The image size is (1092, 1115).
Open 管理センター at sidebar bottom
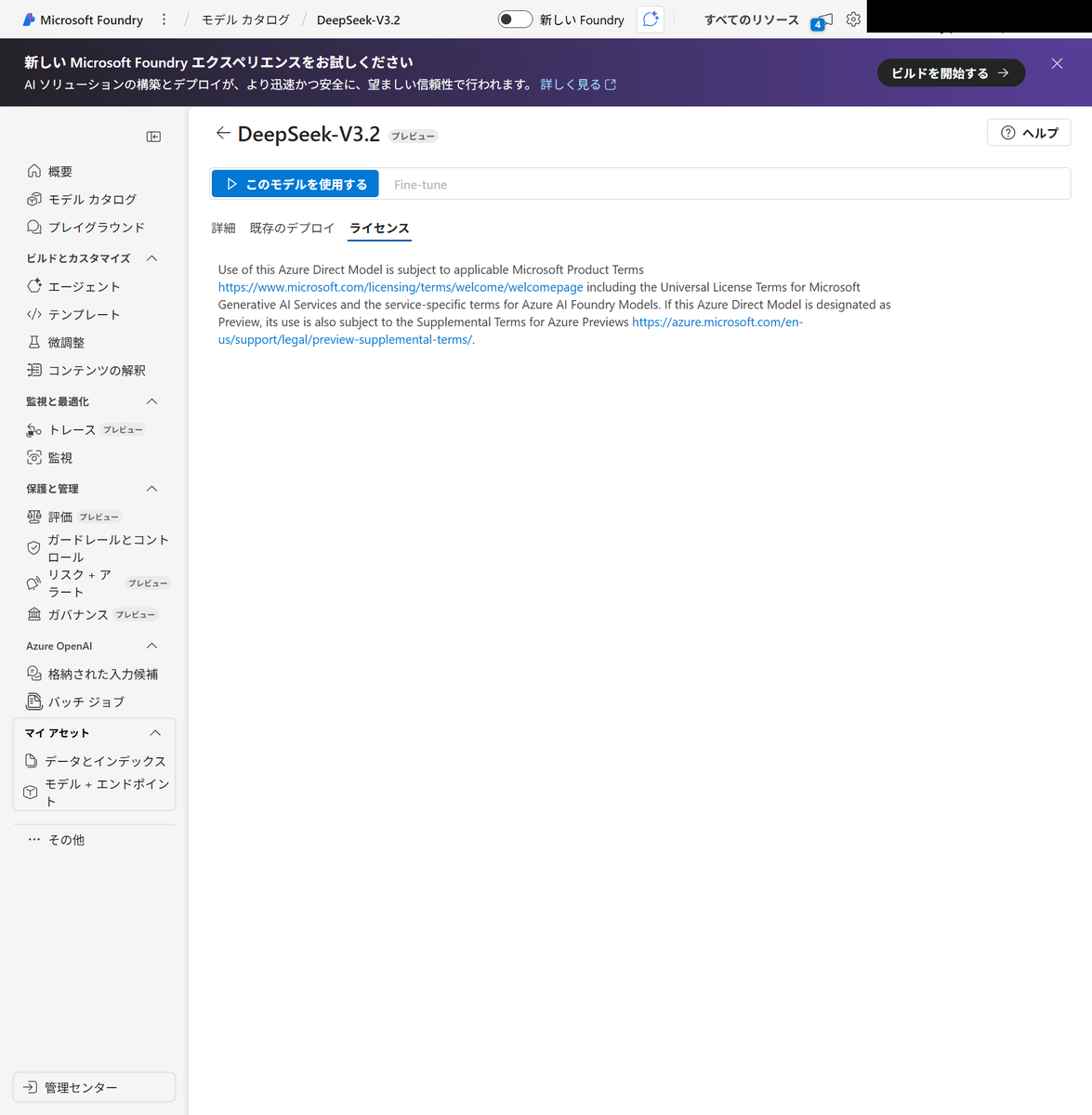(94, 1087)
